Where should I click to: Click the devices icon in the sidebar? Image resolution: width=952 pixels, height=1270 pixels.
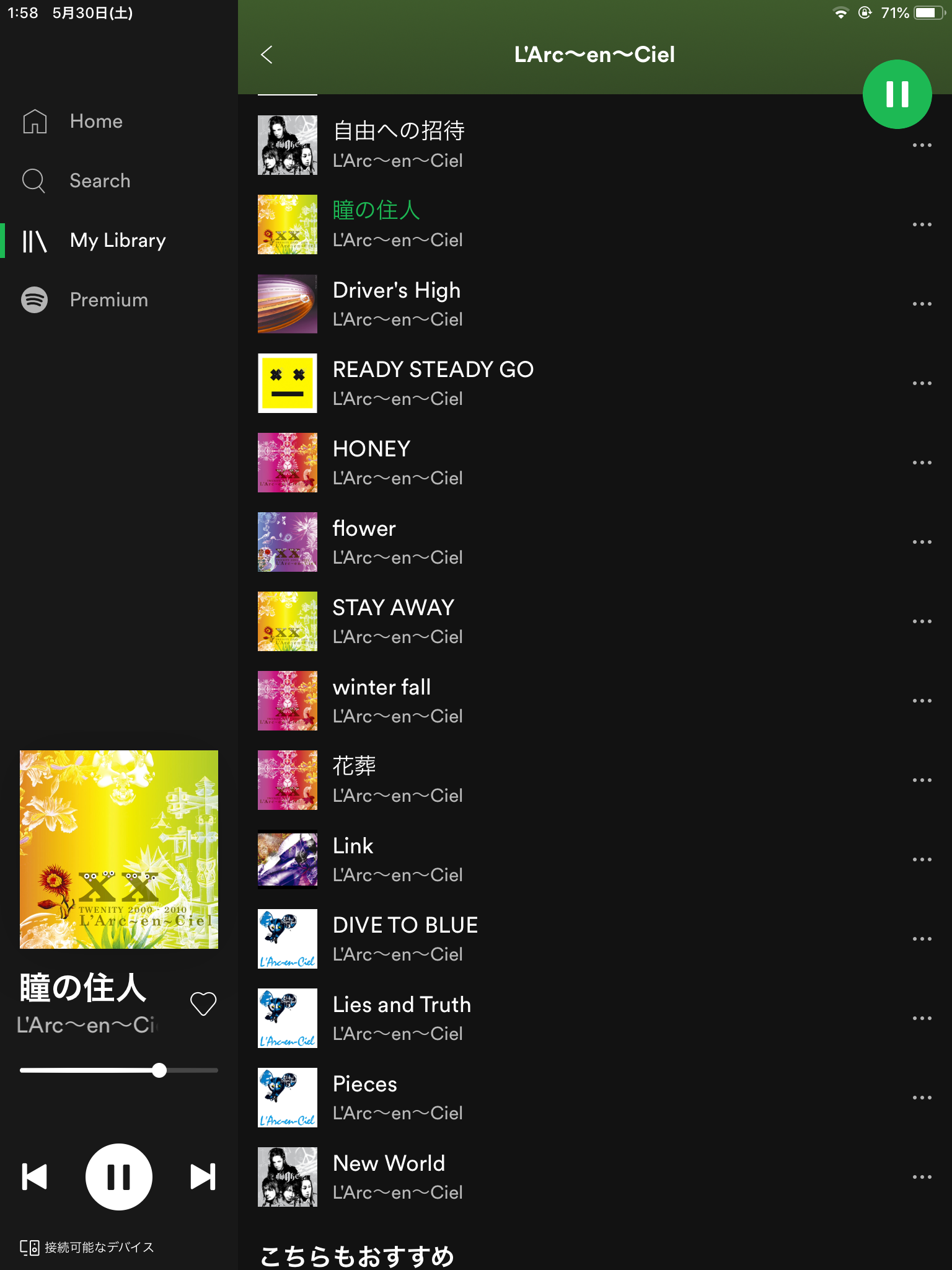pos(30,1247)
